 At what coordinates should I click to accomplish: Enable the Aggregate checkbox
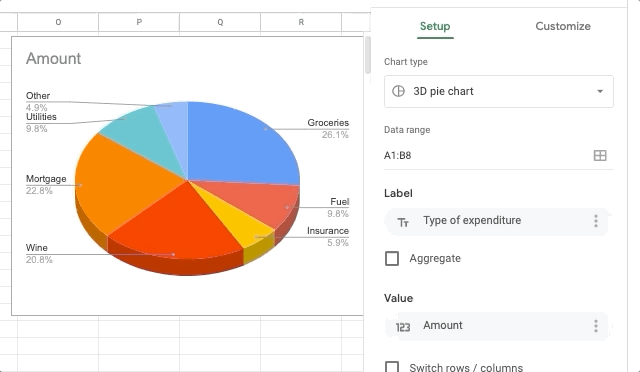tap(392, 258)
